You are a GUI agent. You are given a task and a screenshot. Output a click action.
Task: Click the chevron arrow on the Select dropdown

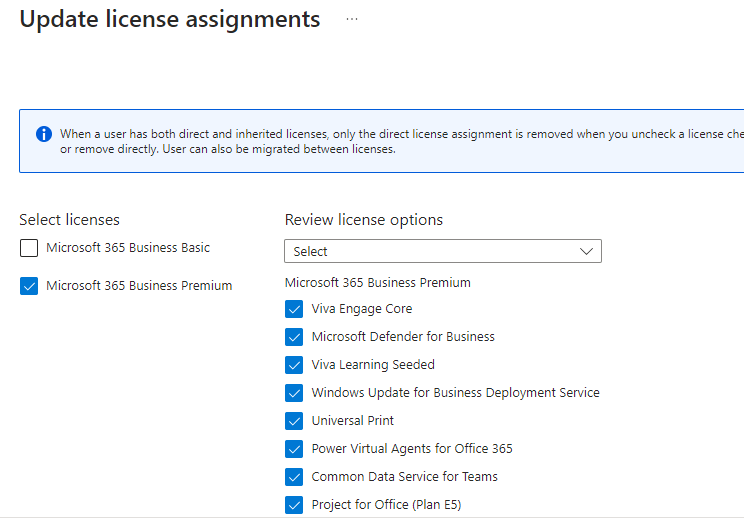pyautogui.click(x=587, y=251)
